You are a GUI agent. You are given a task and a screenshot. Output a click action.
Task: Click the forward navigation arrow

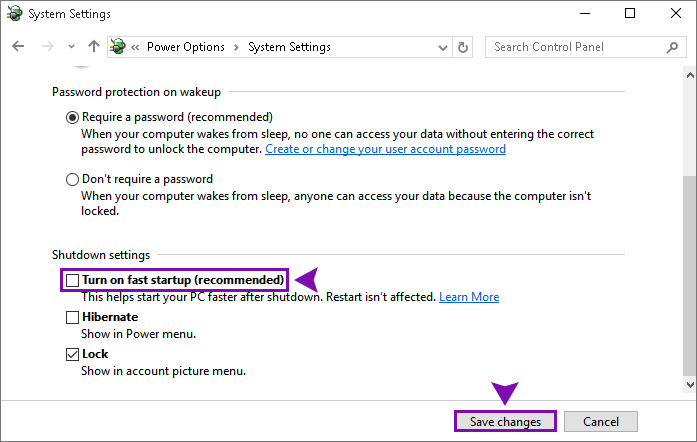point(47,46)
